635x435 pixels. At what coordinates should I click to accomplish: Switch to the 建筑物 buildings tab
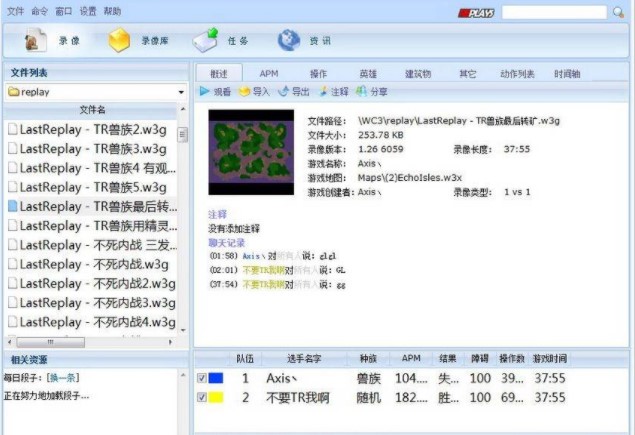coord(417,74)
